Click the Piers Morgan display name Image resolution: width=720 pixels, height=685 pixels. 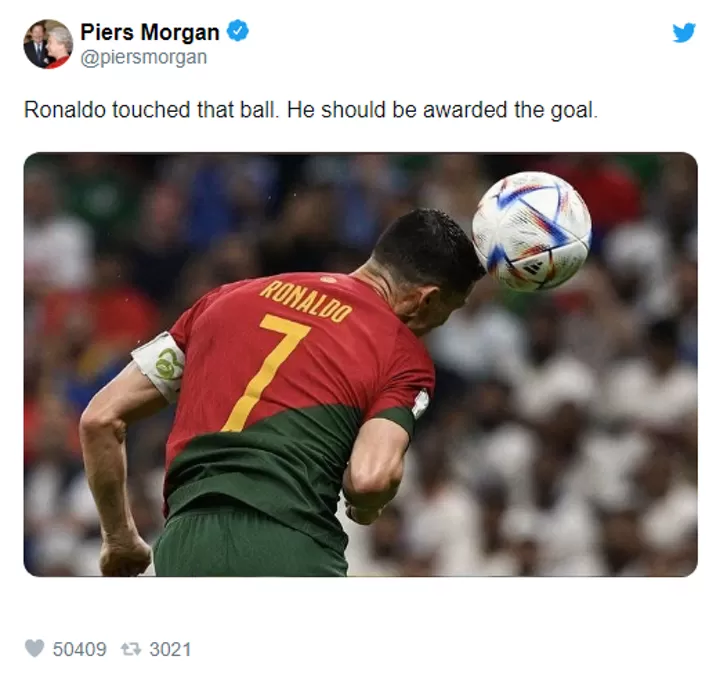150,32
